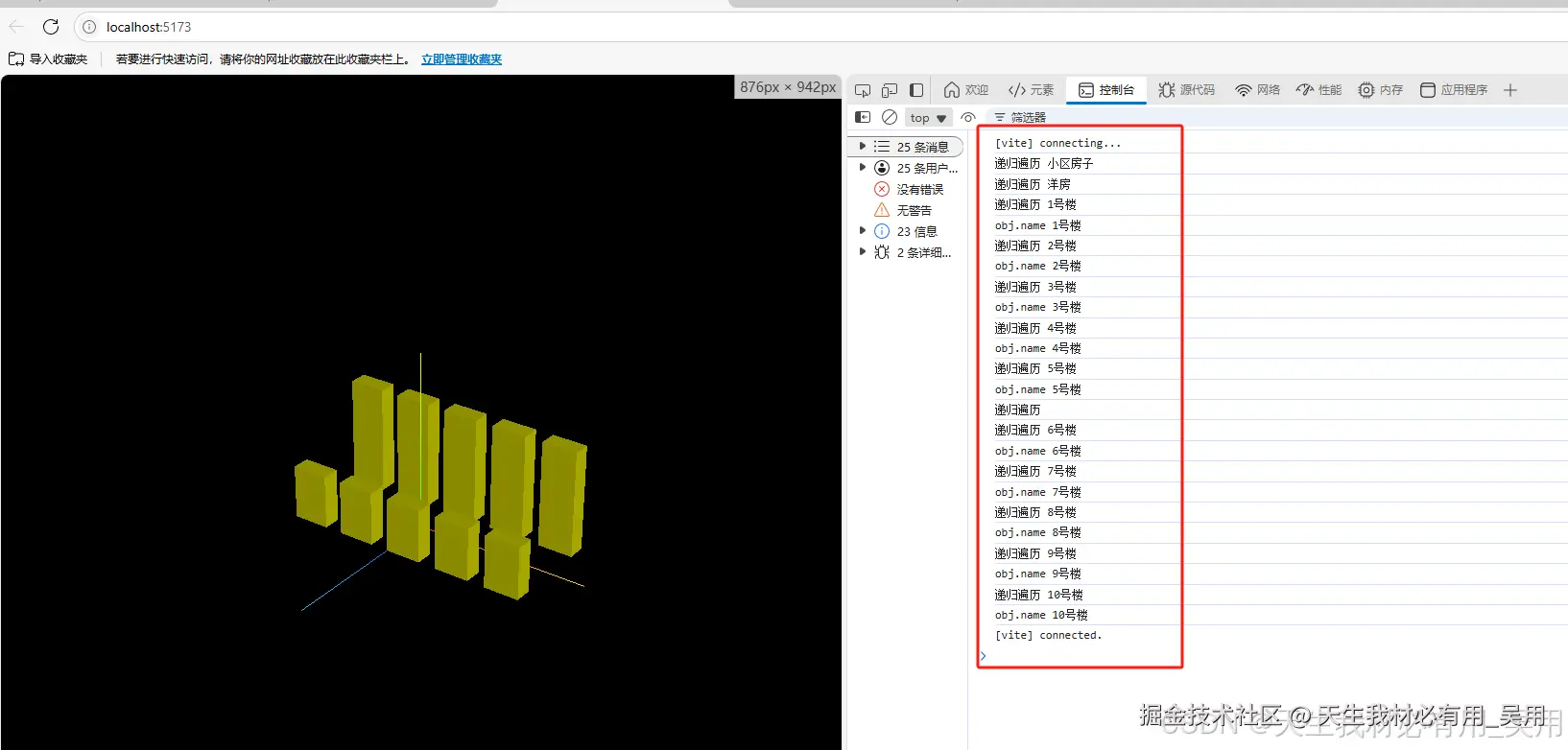Select the 控制台 console tab
Screen dimensions: 1568x750
[1106, 90]
